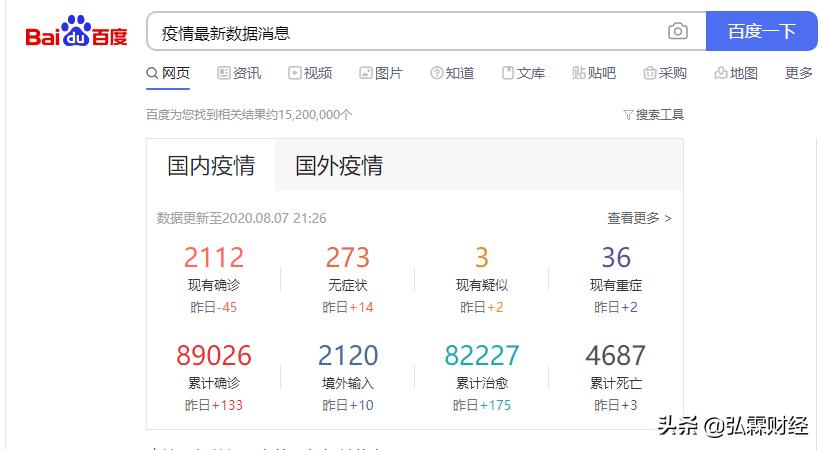Click 昨日+3 under 累计死亡
Viewport: 822px width, 450px height.
click(616, 405)
